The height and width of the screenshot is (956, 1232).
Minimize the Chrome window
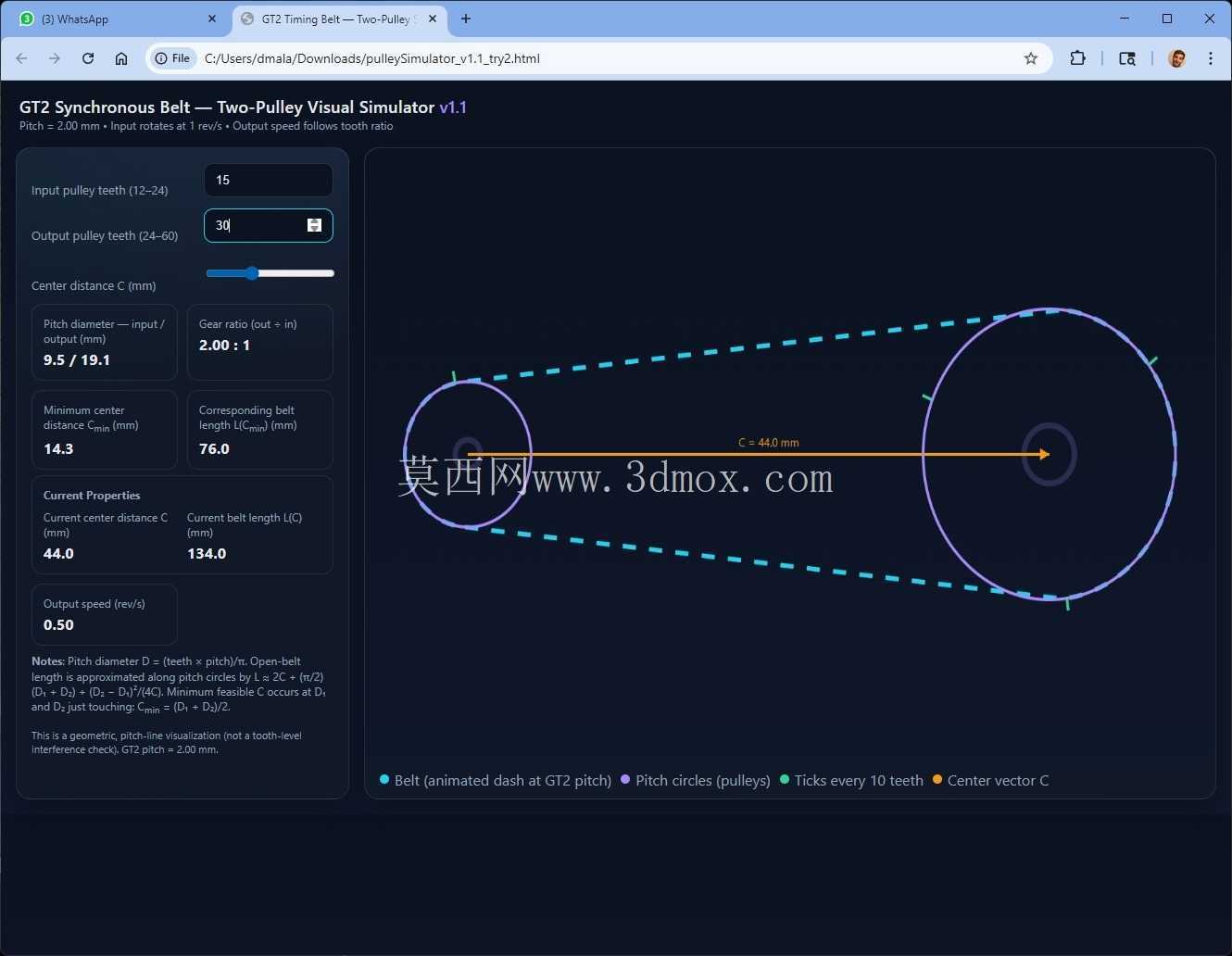(x=1125, y=19)
